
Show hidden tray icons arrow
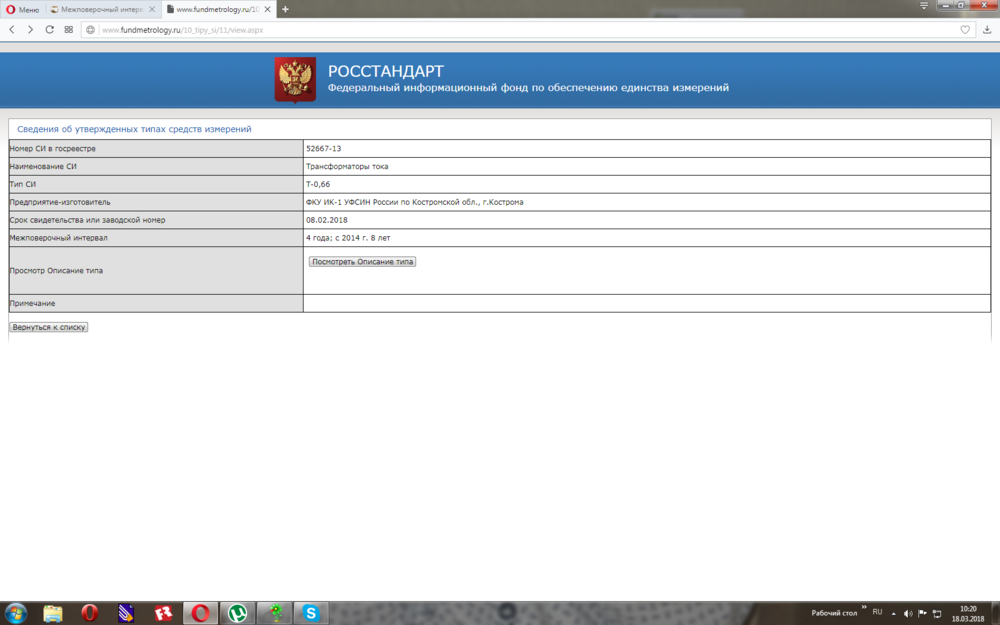893,613
